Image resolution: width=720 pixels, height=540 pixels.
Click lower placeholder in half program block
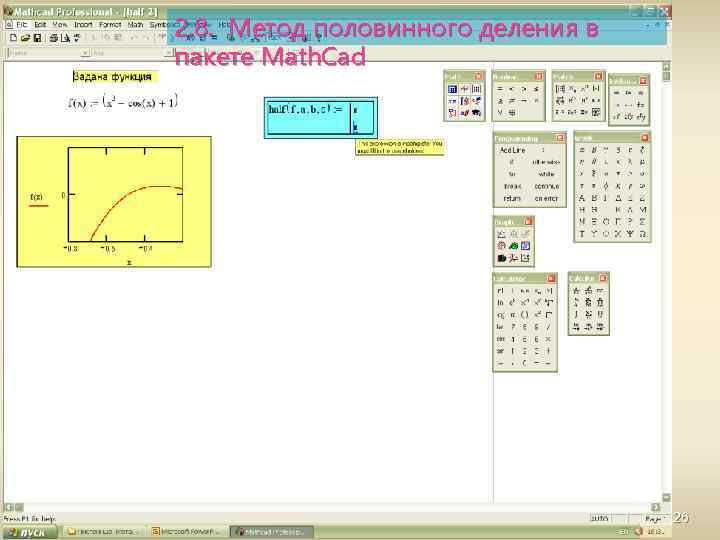(355, 127)
